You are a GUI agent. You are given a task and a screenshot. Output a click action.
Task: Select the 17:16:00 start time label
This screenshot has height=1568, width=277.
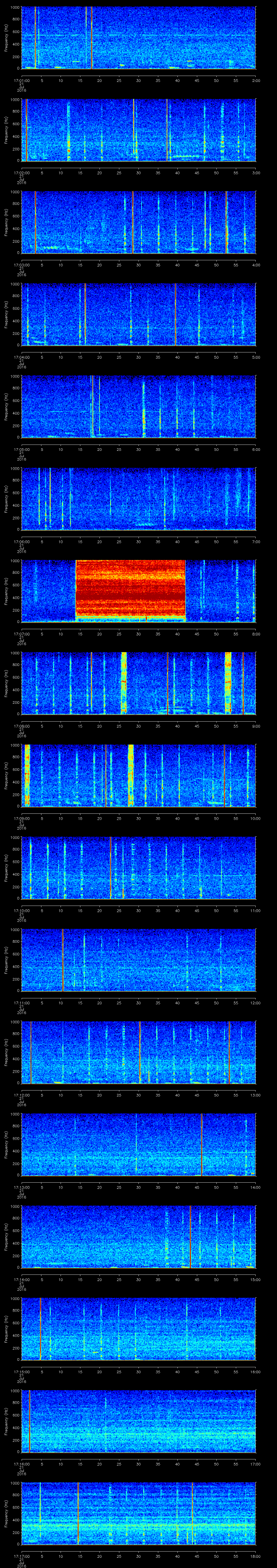[x=21, y=1464]
